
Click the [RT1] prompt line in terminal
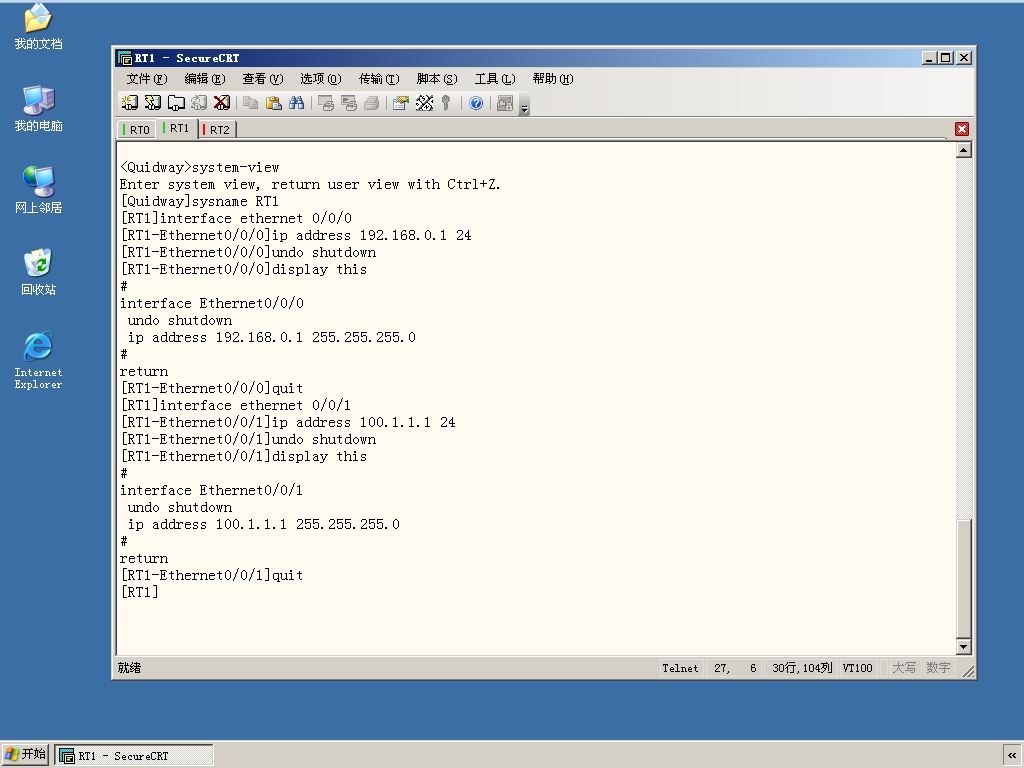139,592
